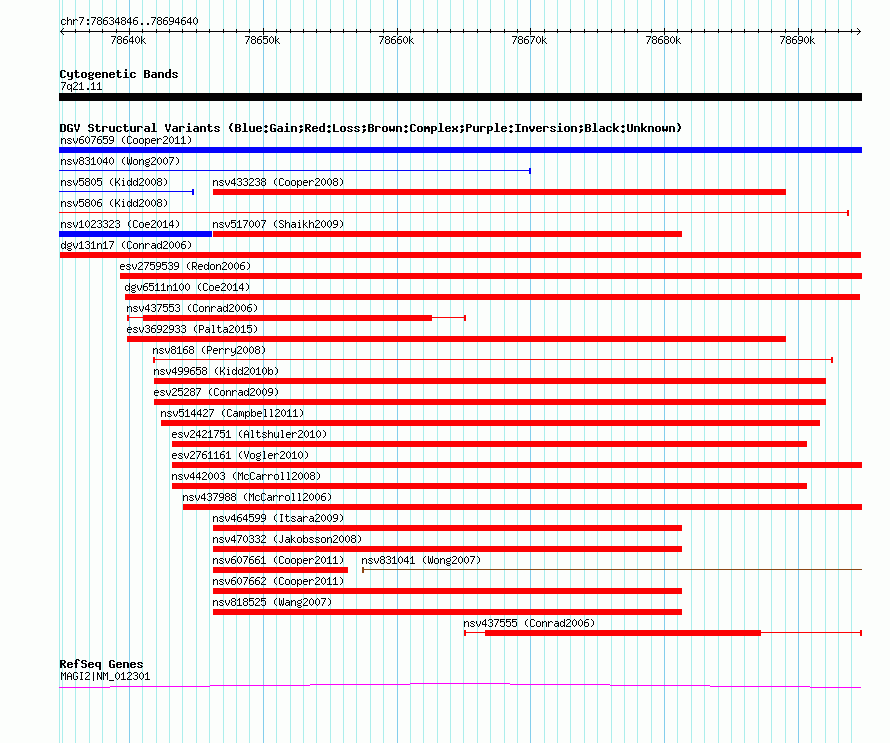890x743 pixels.
Task: Click the RefSeq Genes track heading
Action: [x=101, y=664]
